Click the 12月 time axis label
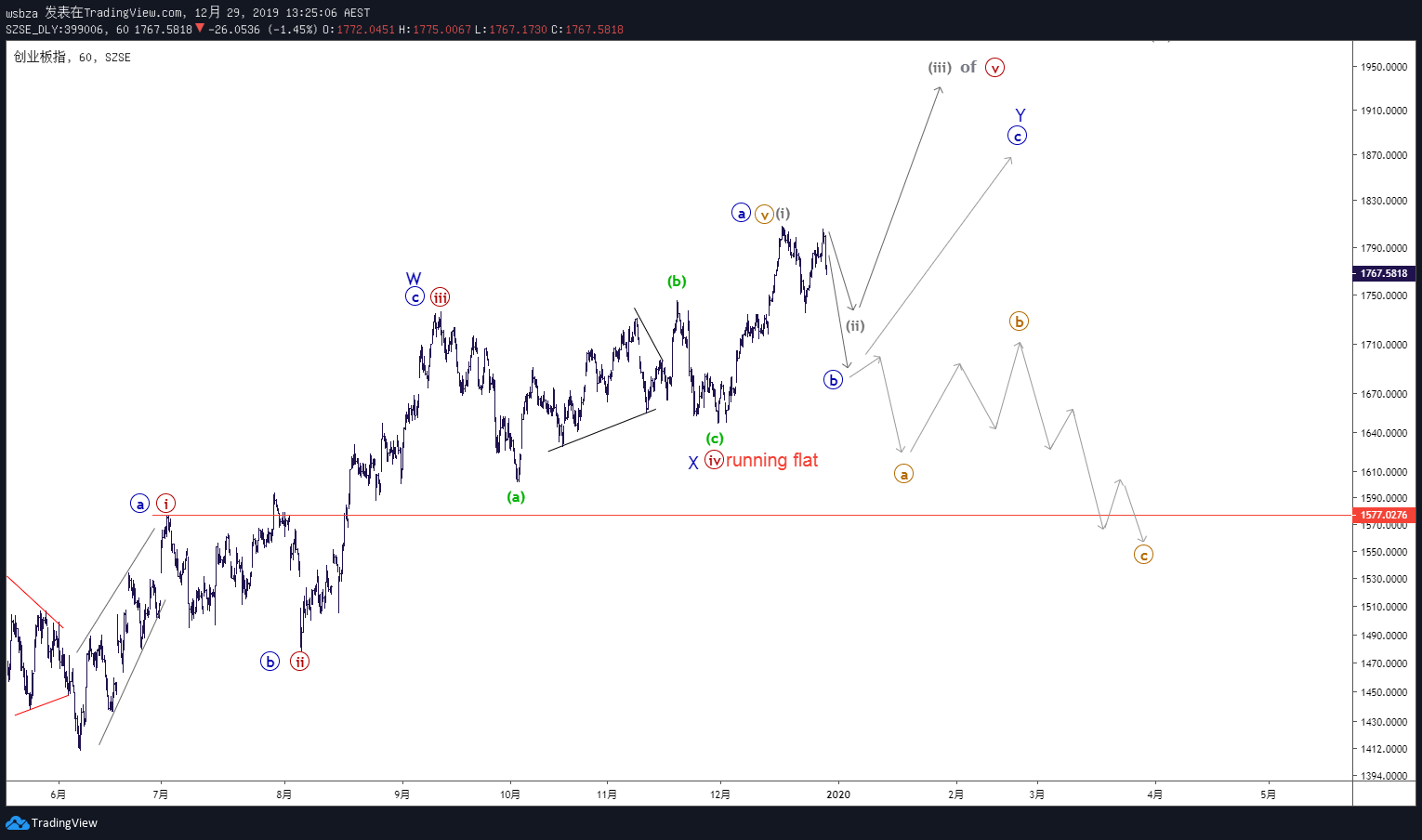 coord(720,794)
